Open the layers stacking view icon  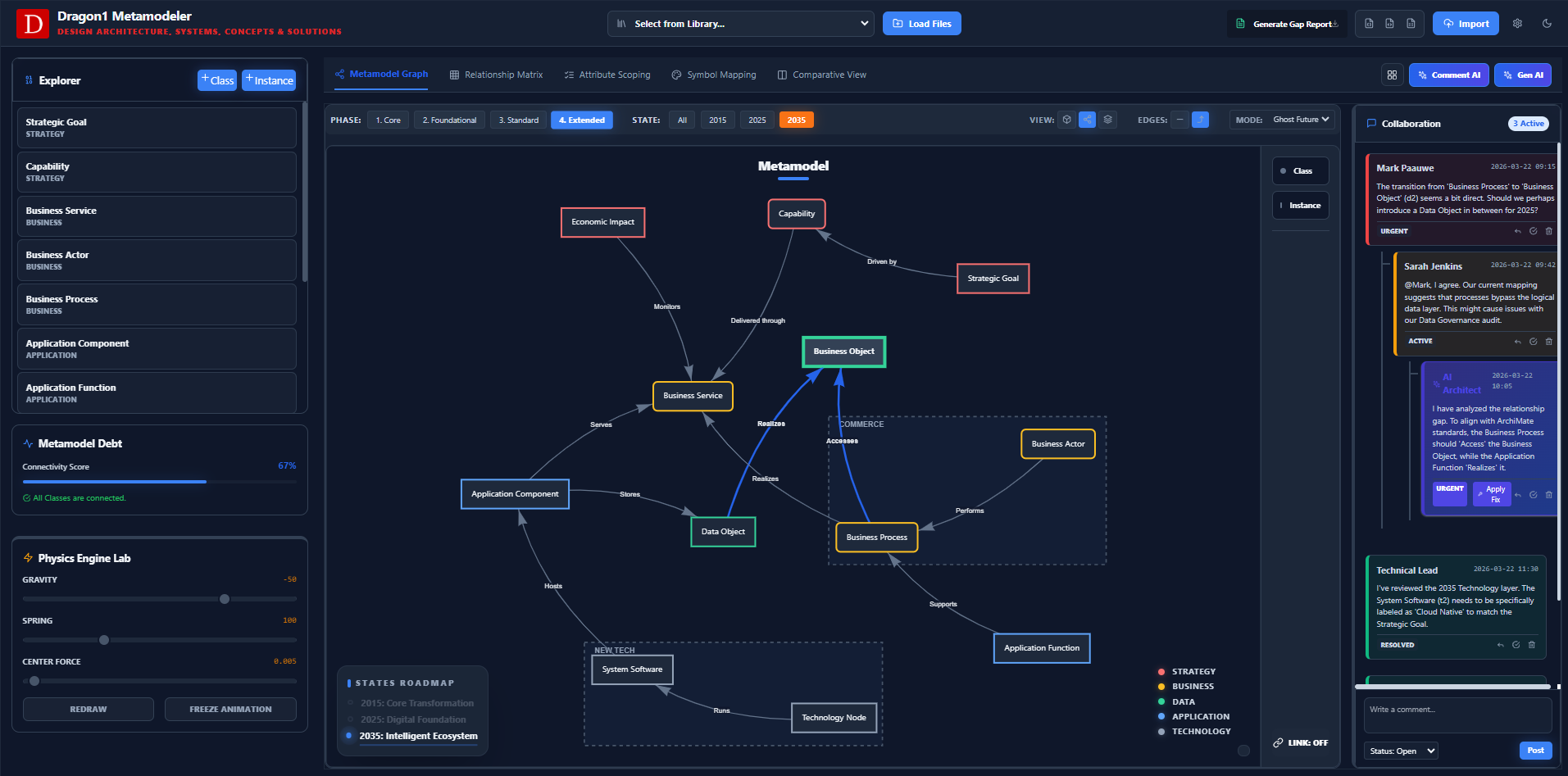tap(1107, 120)
